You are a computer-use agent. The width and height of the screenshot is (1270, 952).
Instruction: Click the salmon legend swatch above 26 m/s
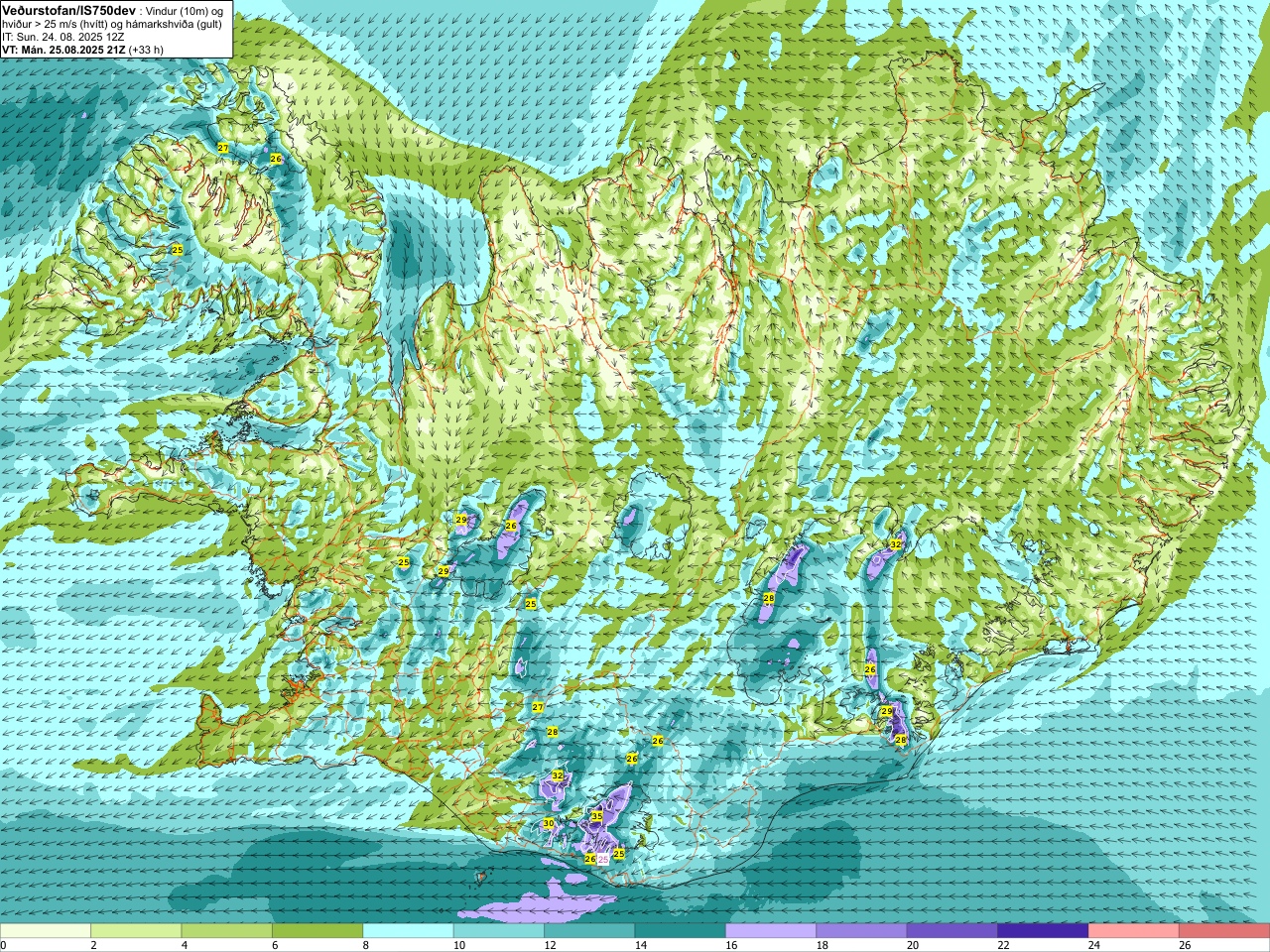coord(1223,931)
